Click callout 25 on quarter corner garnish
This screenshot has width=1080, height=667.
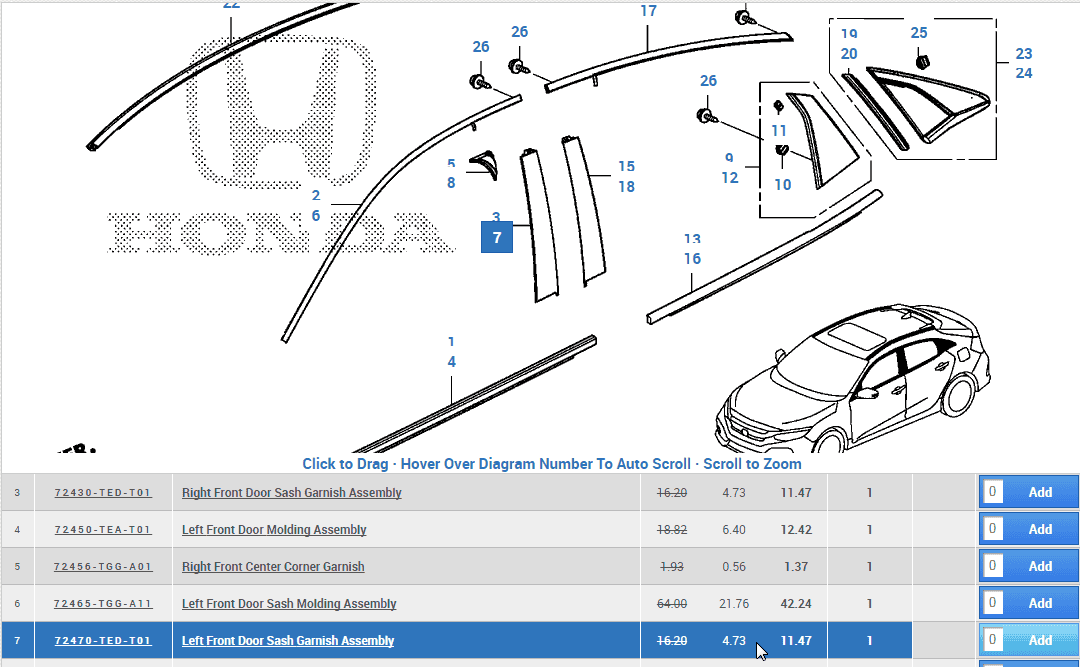(919, 32)
